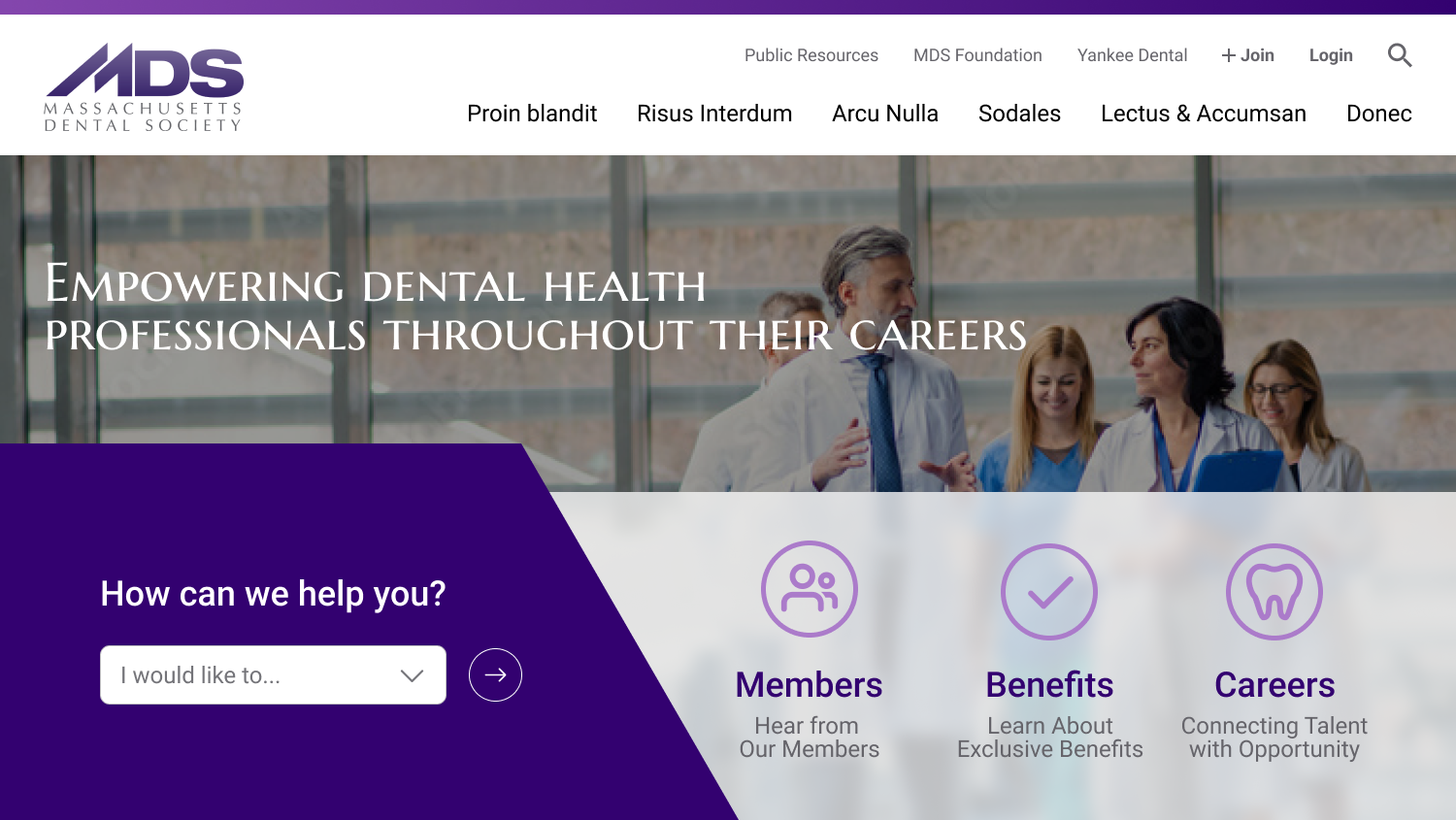Open the Yankee Dental link
This screenshot has width=1456, height=820.
click(1132, 55)
